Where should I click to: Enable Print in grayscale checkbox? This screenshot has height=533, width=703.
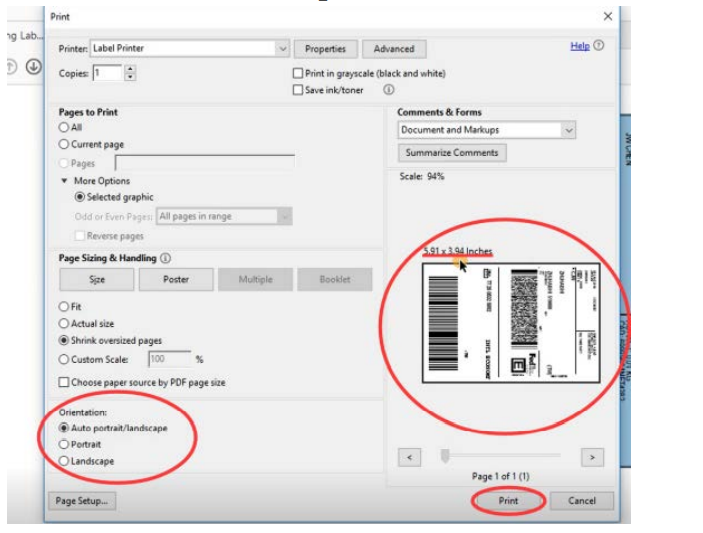[298, 74]
